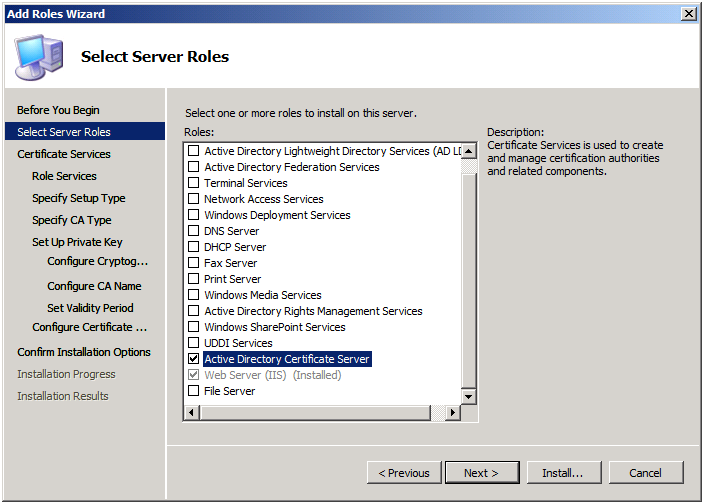Enable the Print Server checkbox
This screenshot has width=704, height=504.
pyautogui.click(x=194, y=279)
